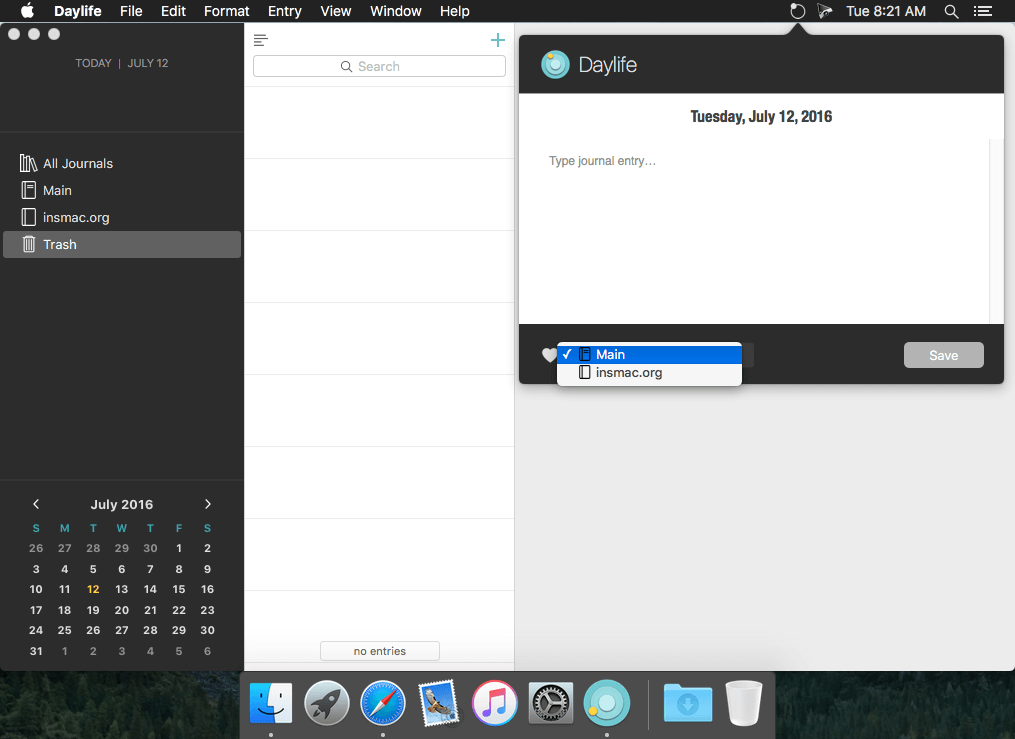
Task: Open the Downloads folder in the Dock
Action: (688, 703)
